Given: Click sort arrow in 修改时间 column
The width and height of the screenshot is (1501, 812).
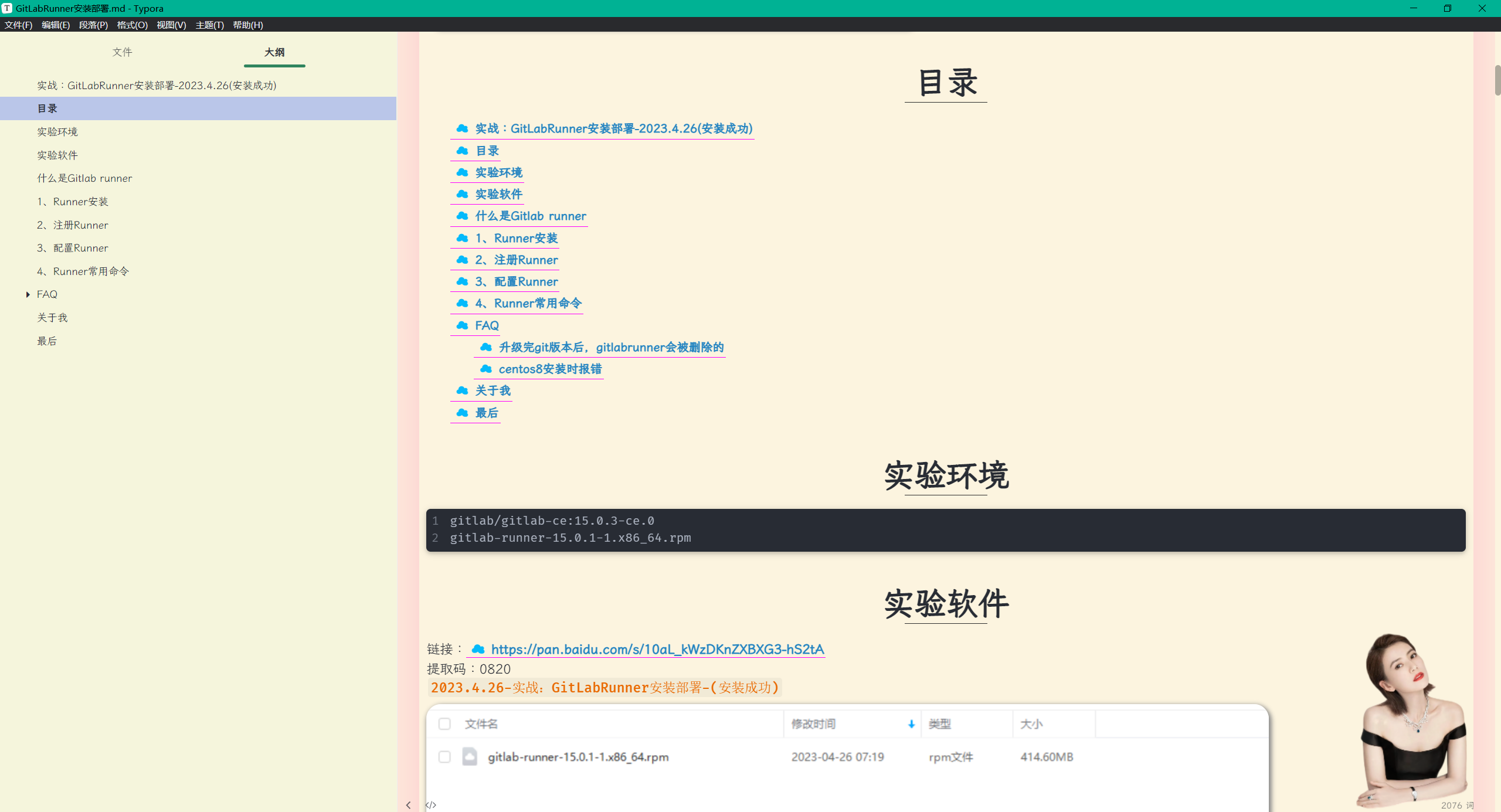Looking at the screenshot, I should point(911,724).
